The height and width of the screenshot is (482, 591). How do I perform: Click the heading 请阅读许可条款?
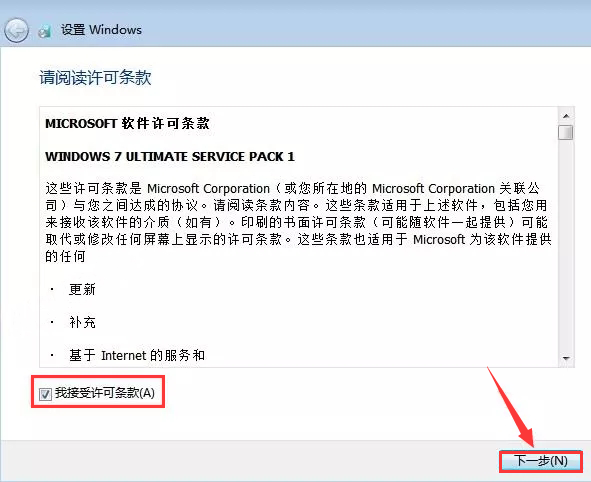pyautogui.click(x=95, y=78)
